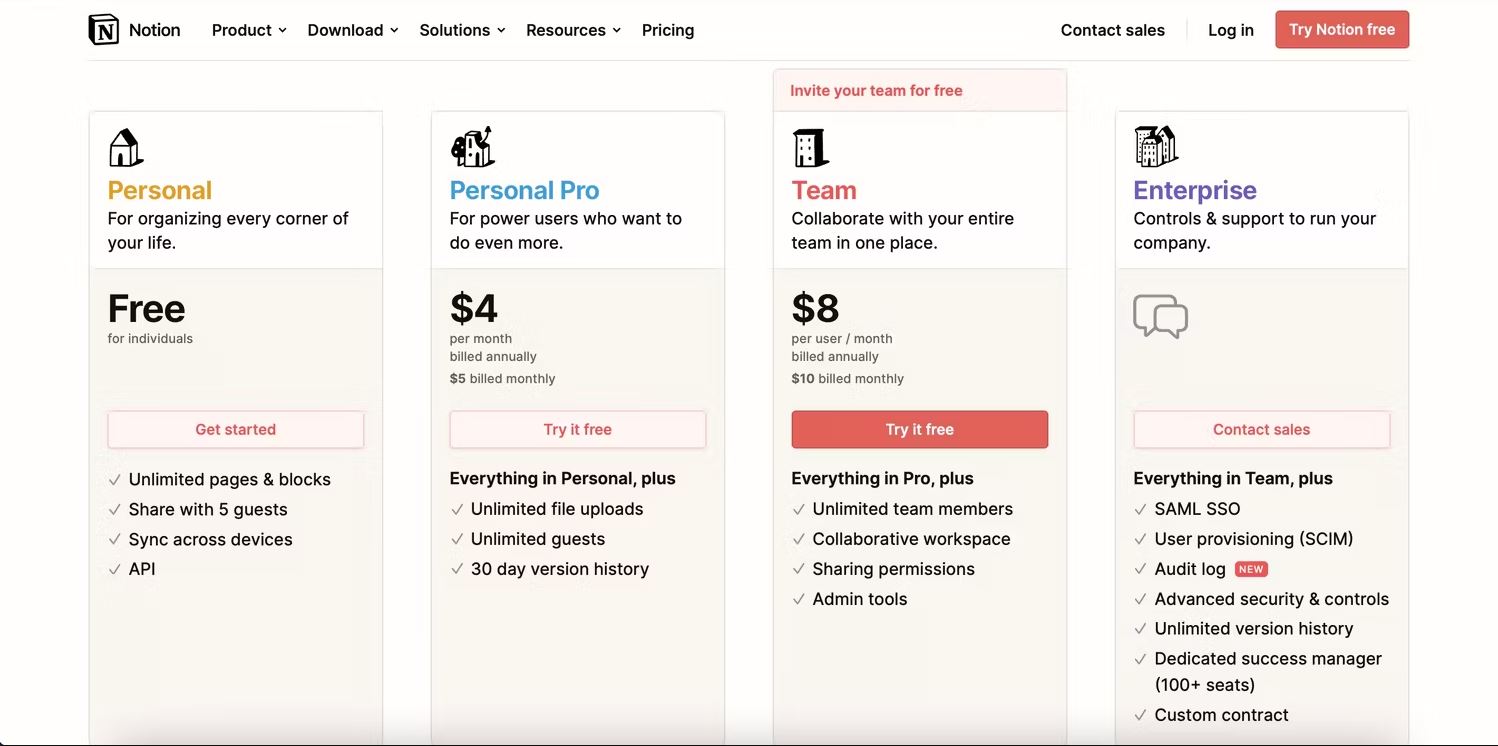1498x746 pixels.
Task: Click the $5 billed monthly text
Action: (502, 379)
